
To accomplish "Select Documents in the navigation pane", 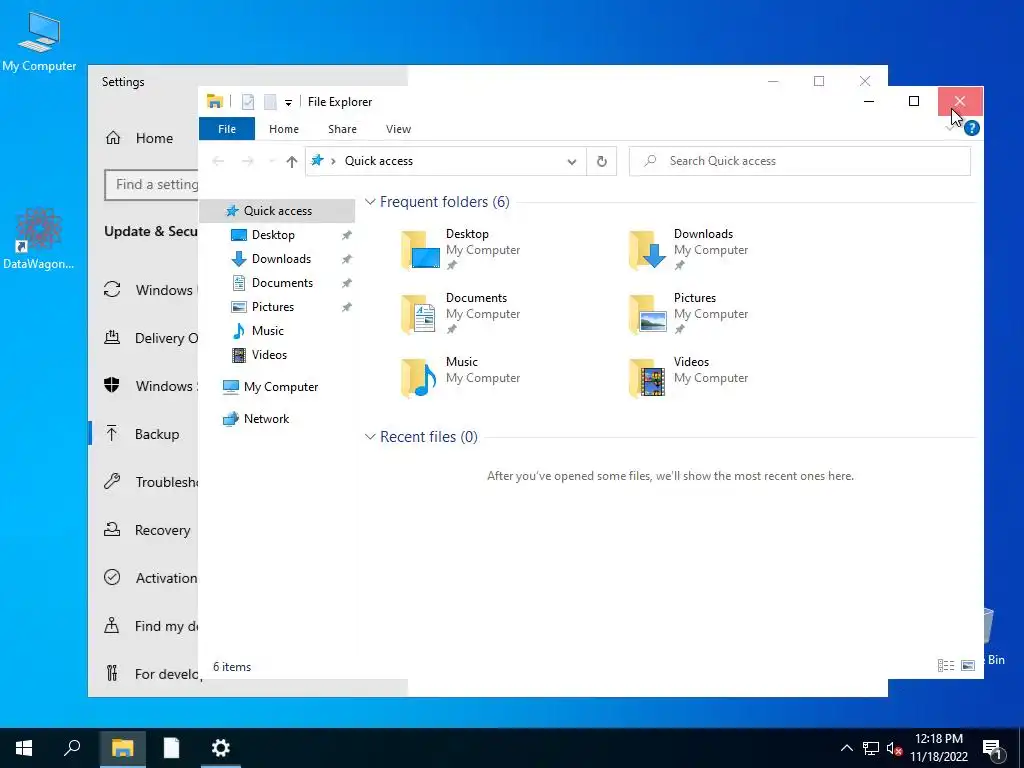I will [282, 283].
